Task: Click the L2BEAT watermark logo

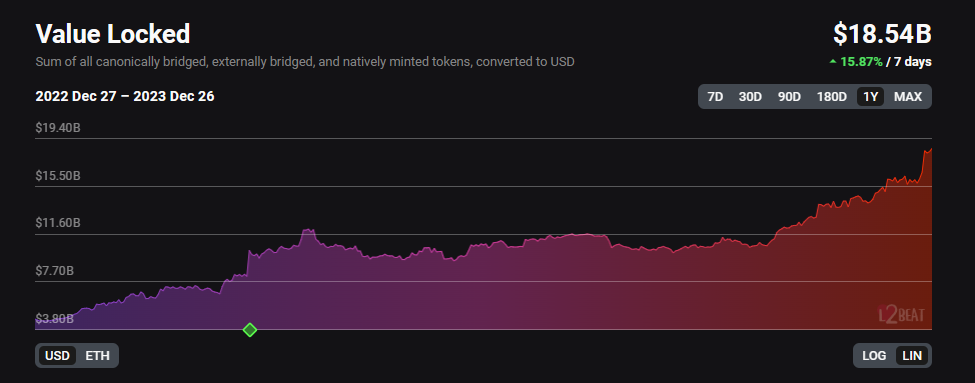Action: [901, 315]
